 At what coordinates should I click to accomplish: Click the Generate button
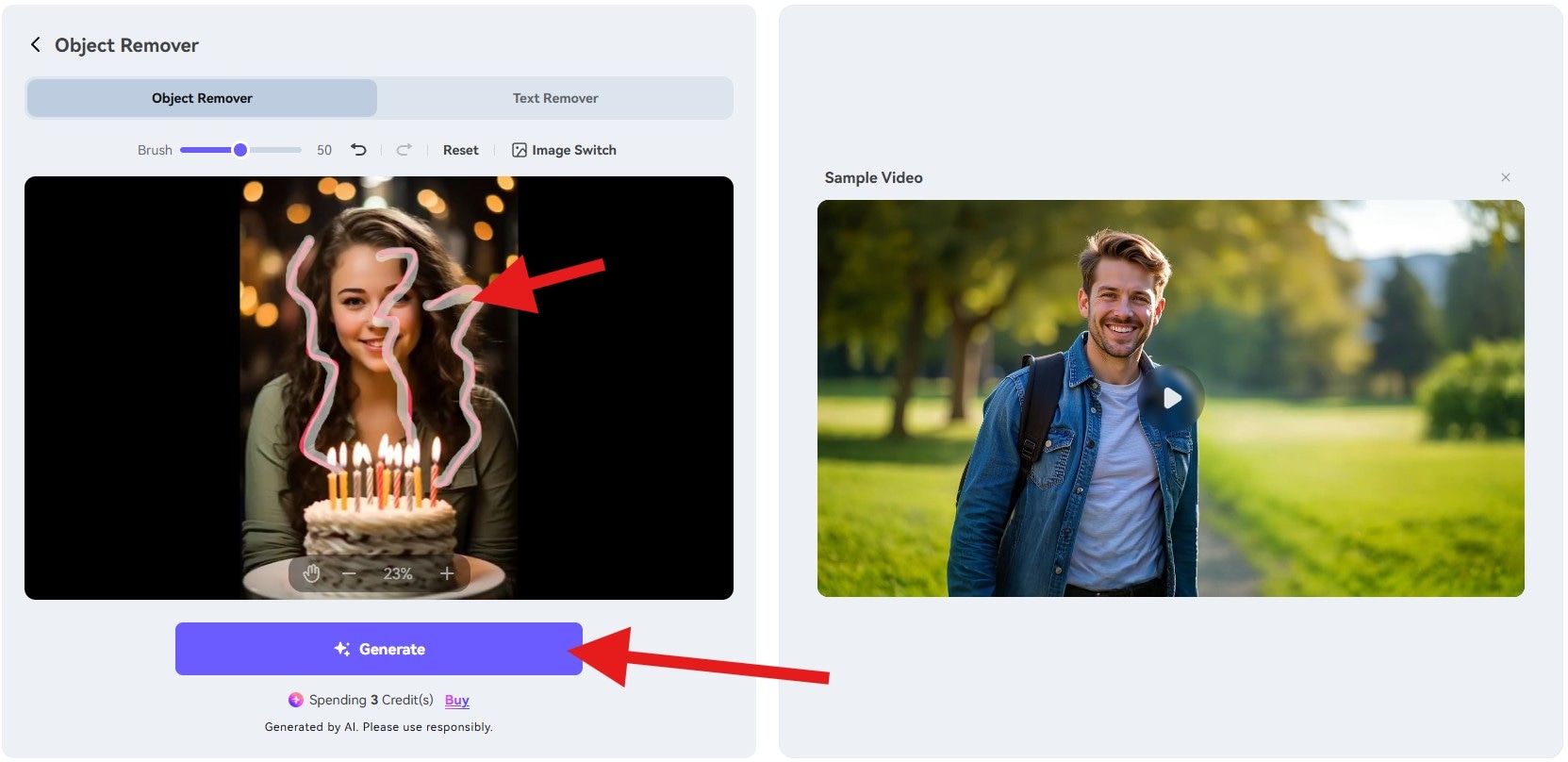(x=379, y=649)
